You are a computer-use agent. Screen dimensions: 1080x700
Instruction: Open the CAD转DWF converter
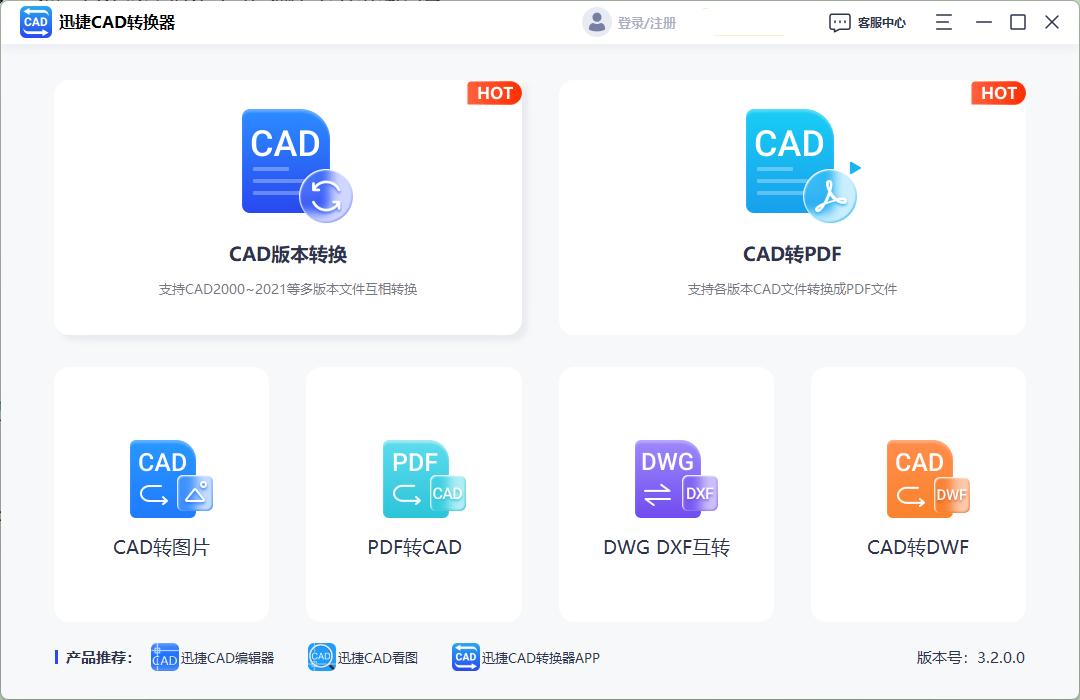[917, 493]
